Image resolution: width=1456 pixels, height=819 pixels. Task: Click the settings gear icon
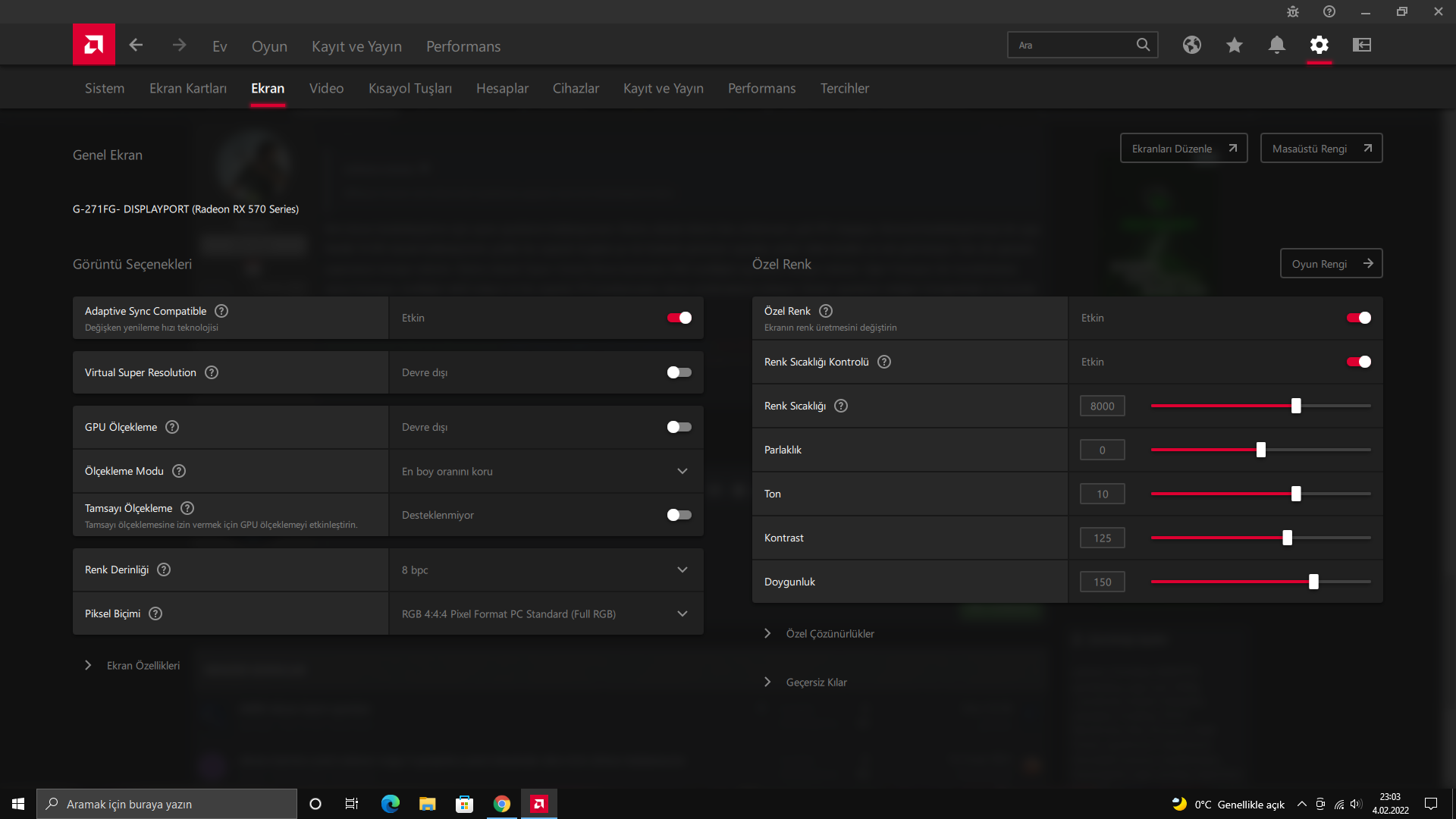coord(1319,45)
